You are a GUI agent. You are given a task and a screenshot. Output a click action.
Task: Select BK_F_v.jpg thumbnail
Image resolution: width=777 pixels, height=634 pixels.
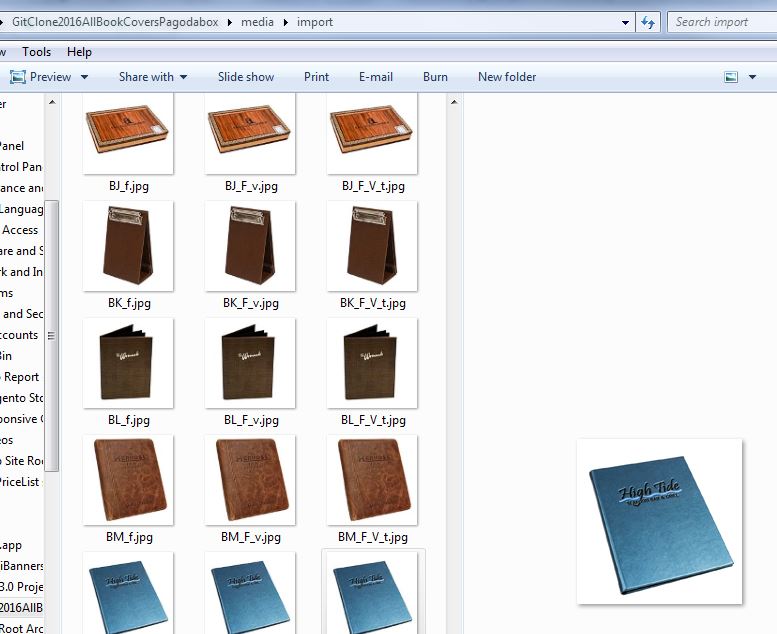coord(250,246)
